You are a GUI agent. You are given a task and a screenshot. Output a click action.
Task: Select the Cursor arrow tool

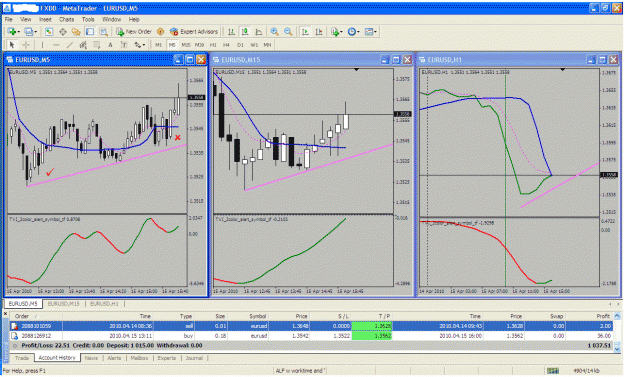[x=12, y=45]
